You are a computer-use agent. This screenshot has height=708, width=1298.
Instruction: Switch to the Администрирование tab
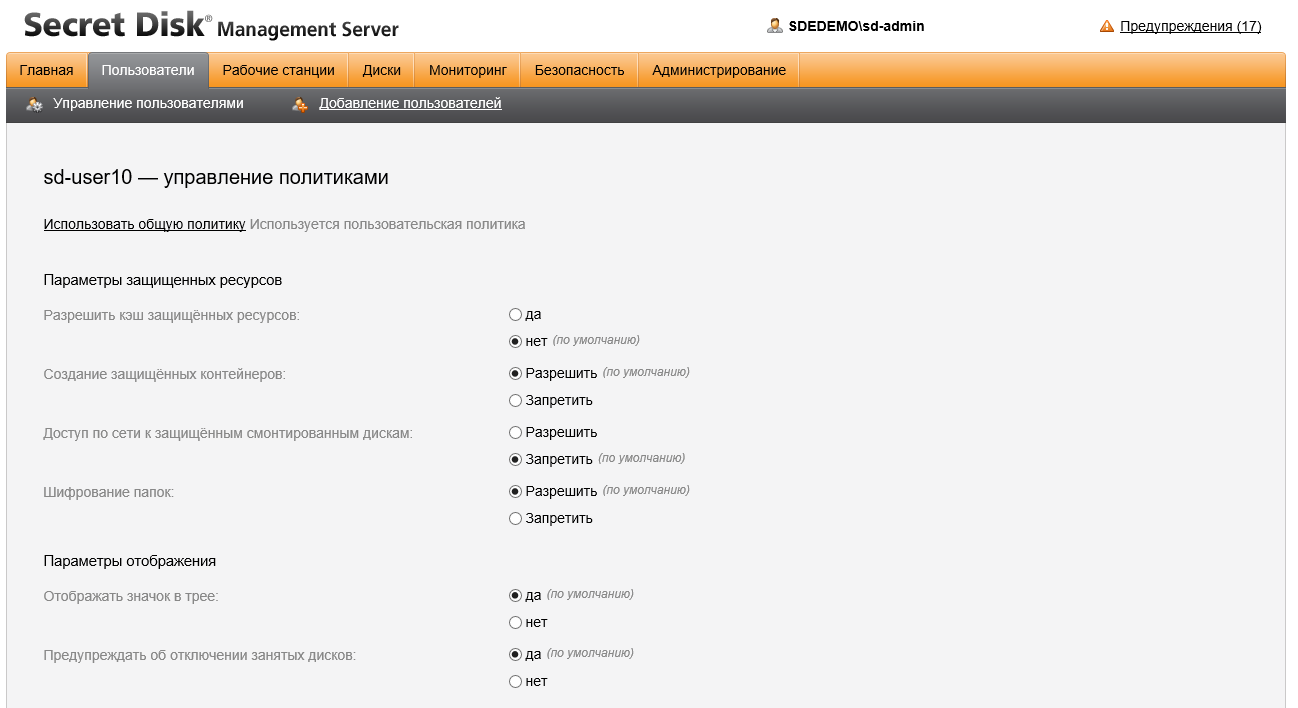(718, 70)
